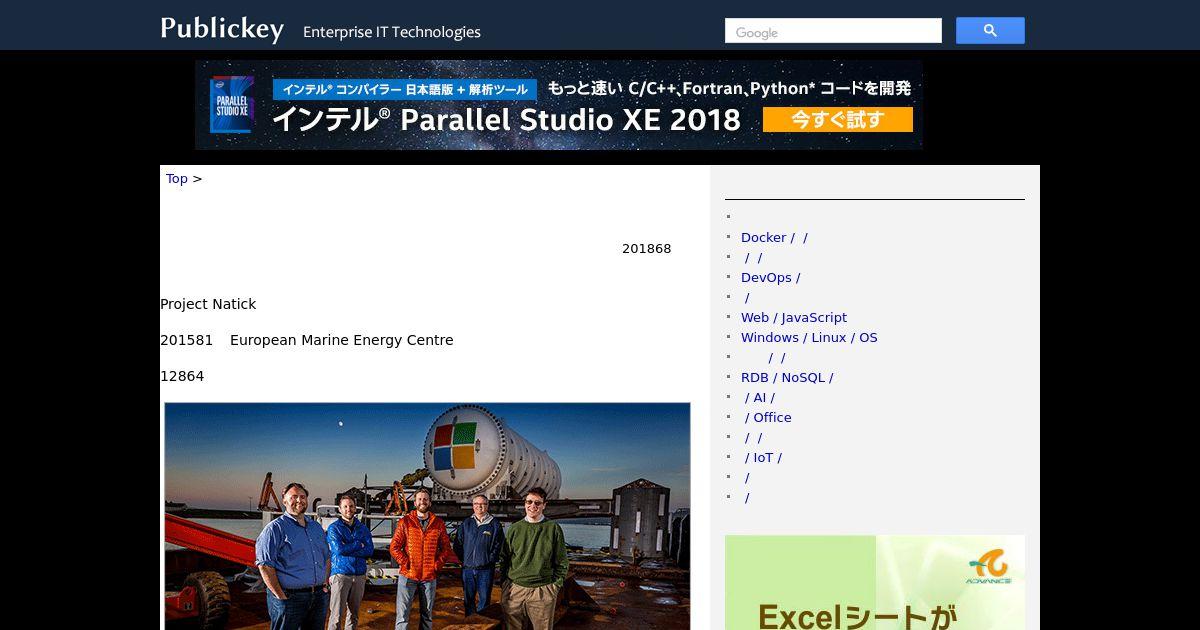Click the European Marine Energy Centre text
Screen dimensions: 1200x630
(x=342, y=340)
